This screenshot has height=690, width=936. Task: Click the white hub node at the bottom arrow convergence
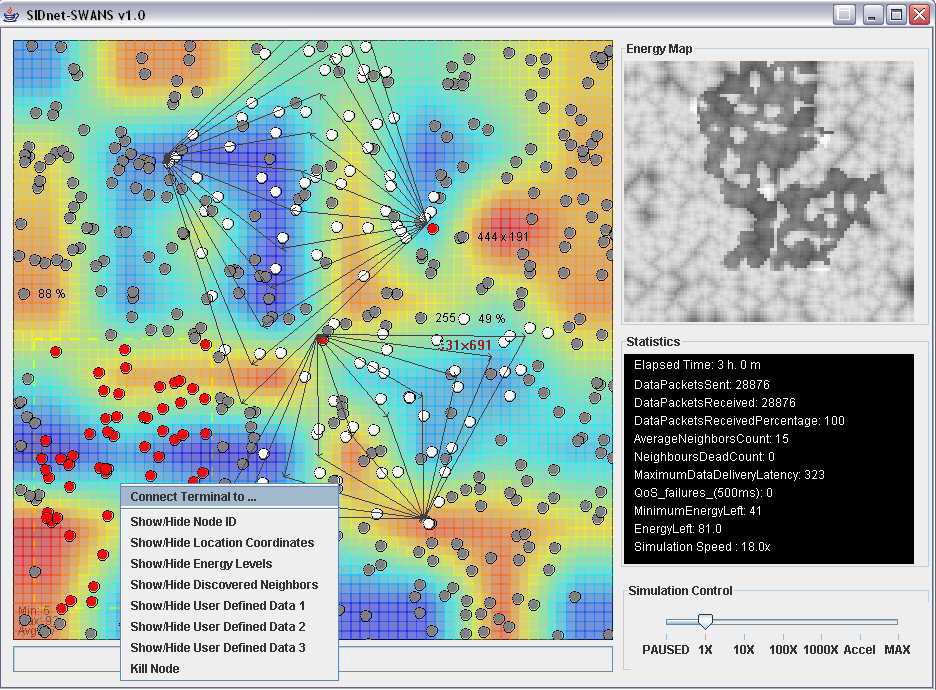[x=427, y=522]
